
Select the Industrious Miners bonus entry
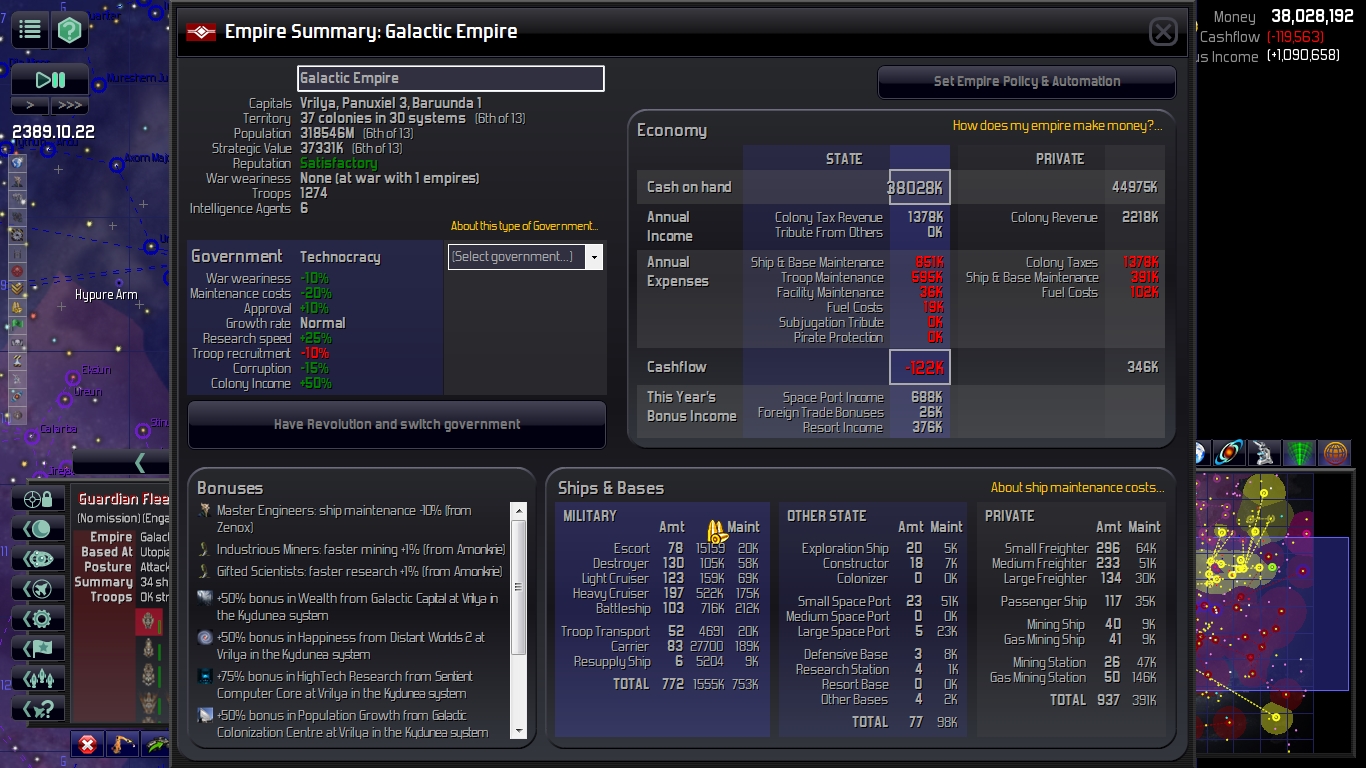[x=352, y=550]
